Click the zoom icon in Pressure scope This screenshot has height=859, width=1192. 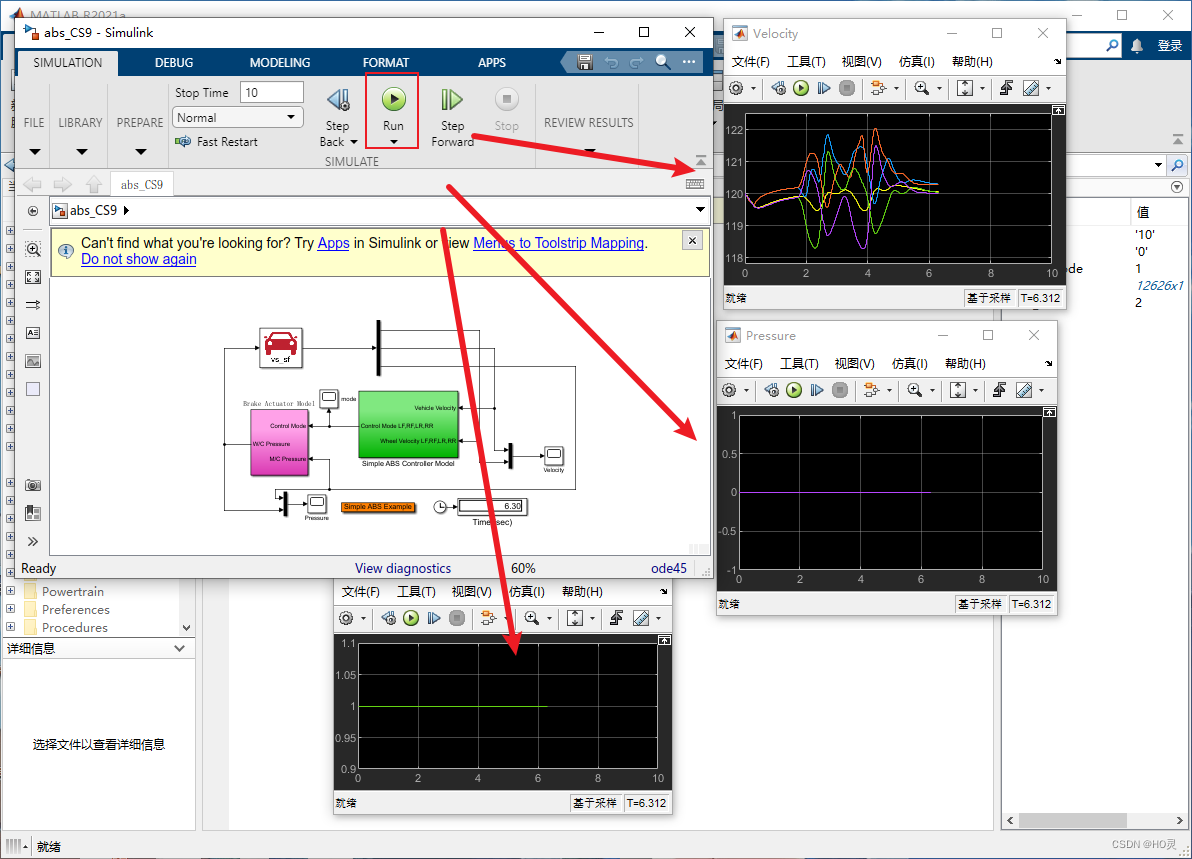tap(915, 390)
